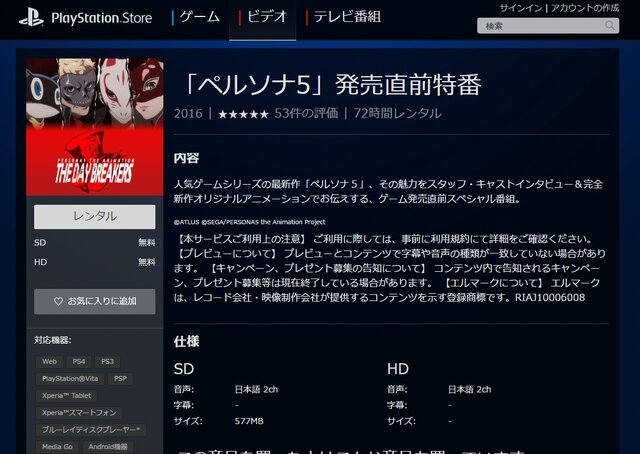Select the HD 無料 rental option
Image resolution: width=640 pixels, height=454 pixels.
(95, 262)
